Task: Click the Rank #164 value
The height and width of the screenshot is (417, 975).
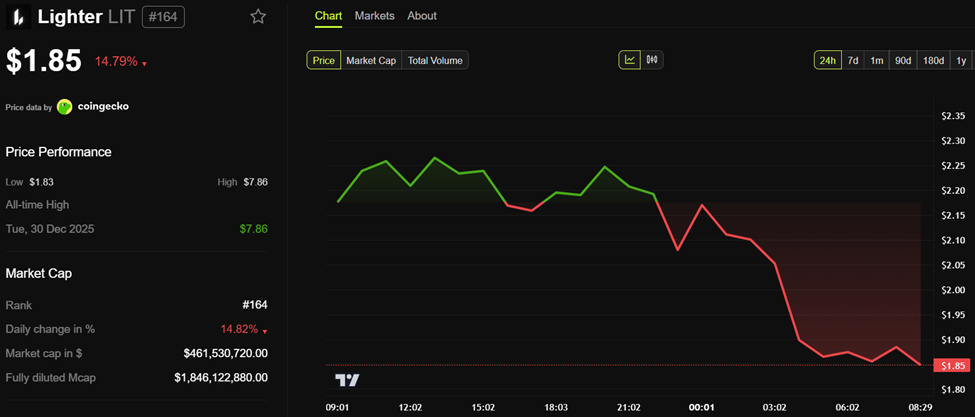Action: 255,305
